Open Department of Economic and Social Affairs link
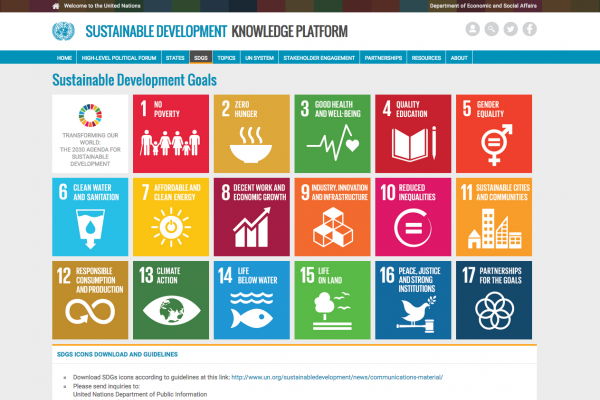Screen dimensions: 600x400 click(483, 6)
